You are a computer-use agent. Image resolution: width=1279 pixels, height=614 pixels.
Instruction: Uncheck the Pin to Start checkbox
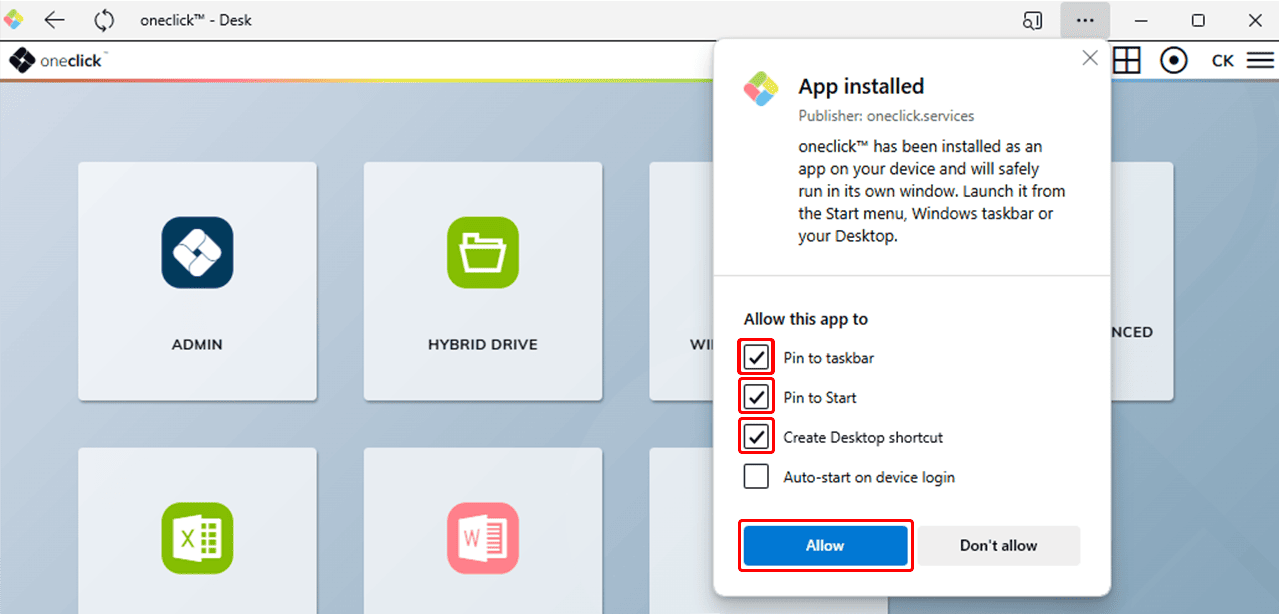pyautogui.click(x=756, y=398)
